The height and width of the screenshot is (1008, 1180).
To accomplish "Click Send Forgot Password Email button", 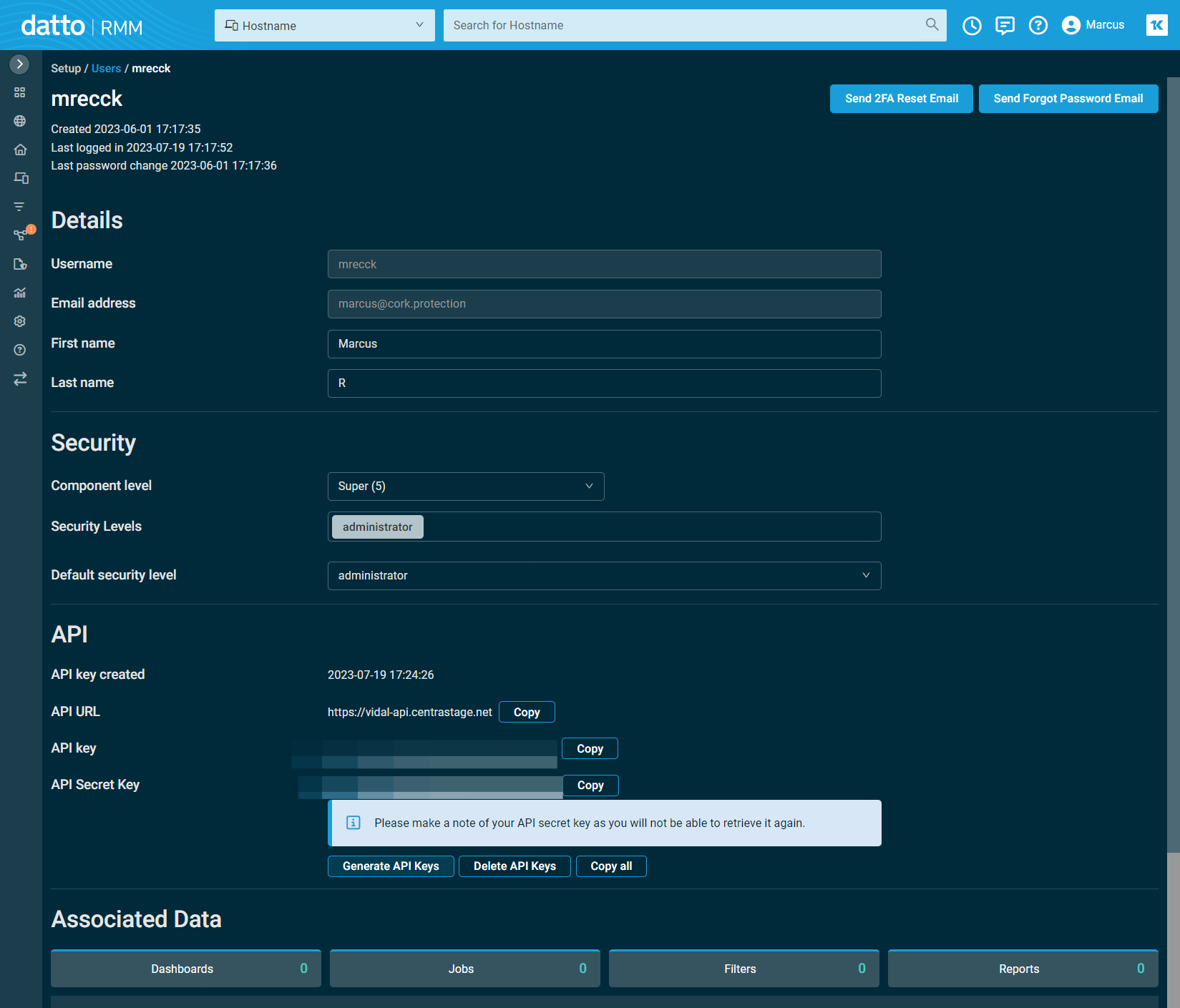I will coord(1068,99).
